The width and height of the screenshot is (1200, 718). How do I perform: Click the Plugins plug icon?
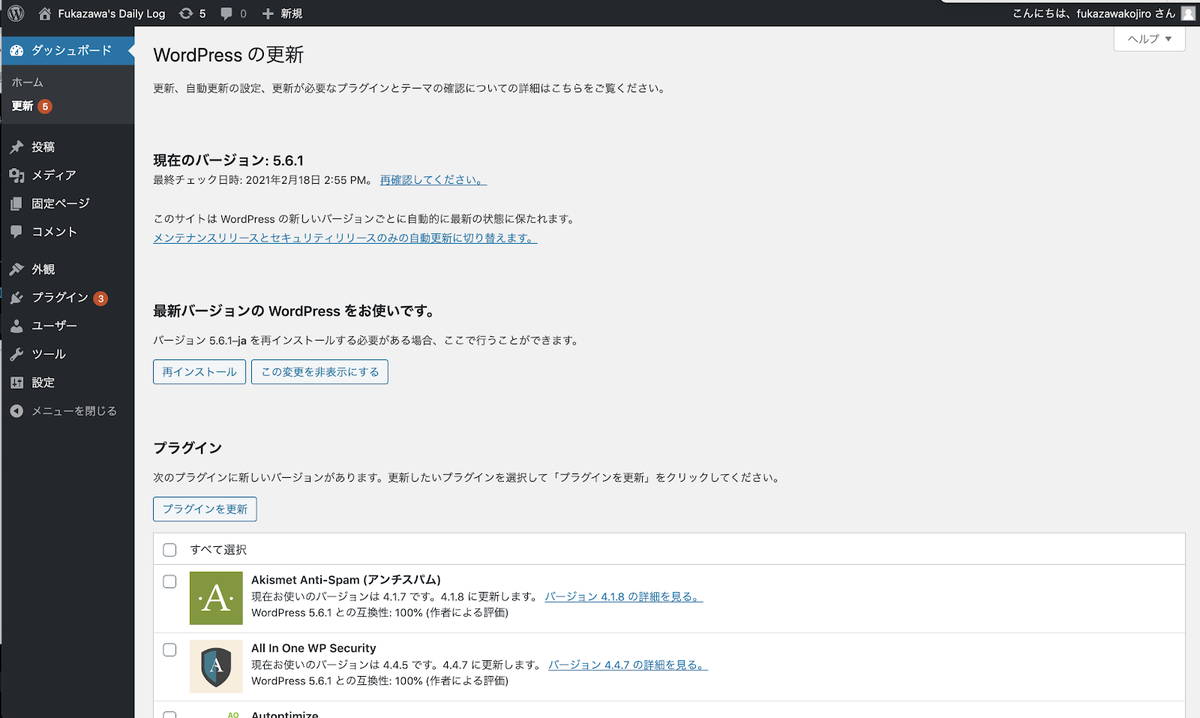point(16,298)
